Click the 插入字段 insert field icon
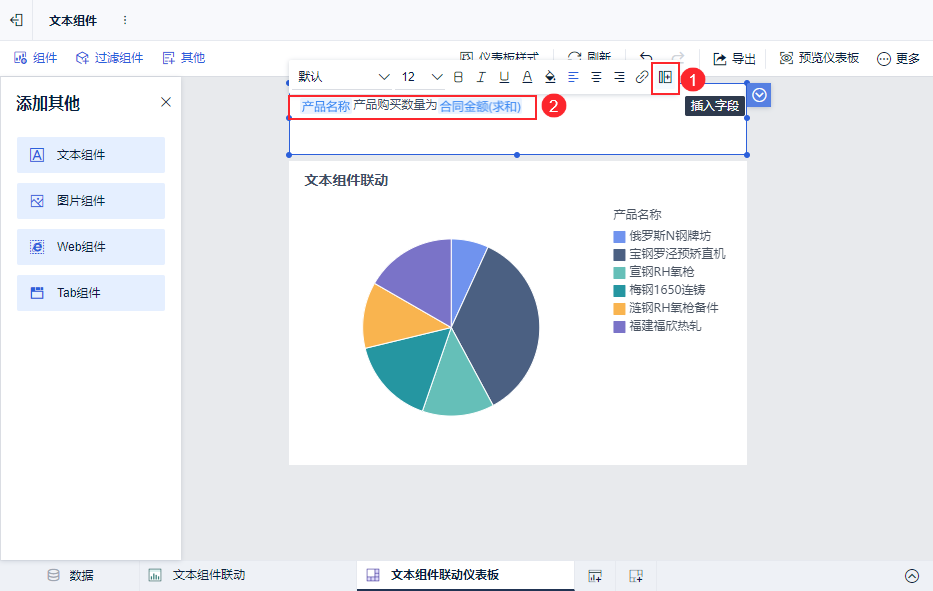 [x=665, y=77]
